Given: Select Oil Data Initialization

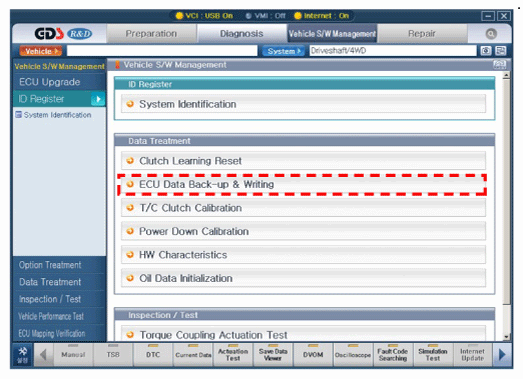Looking at the screenshot, I should coord(303,278).
